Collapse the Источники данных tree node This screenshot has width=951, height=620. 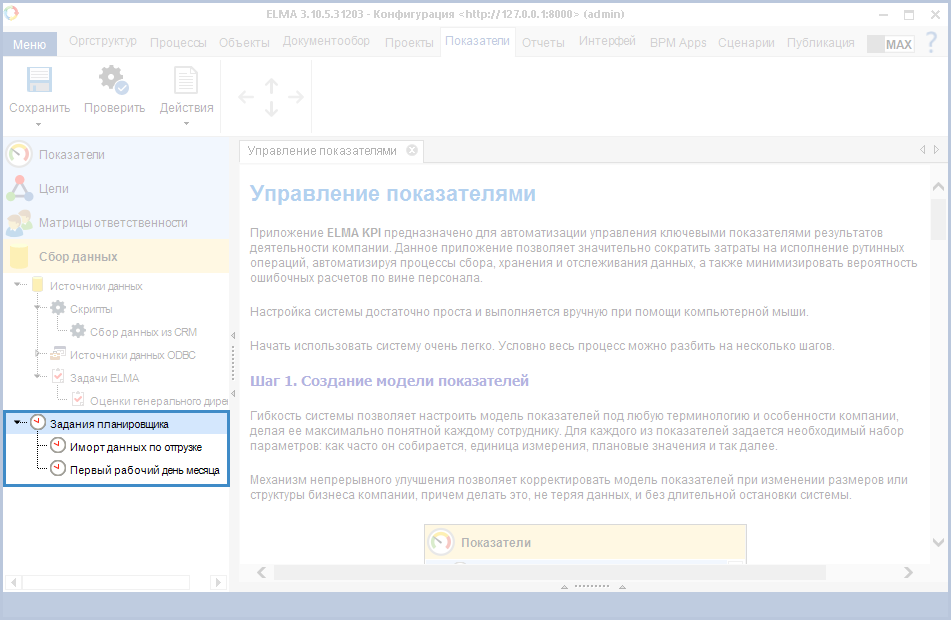coord(18,286)
